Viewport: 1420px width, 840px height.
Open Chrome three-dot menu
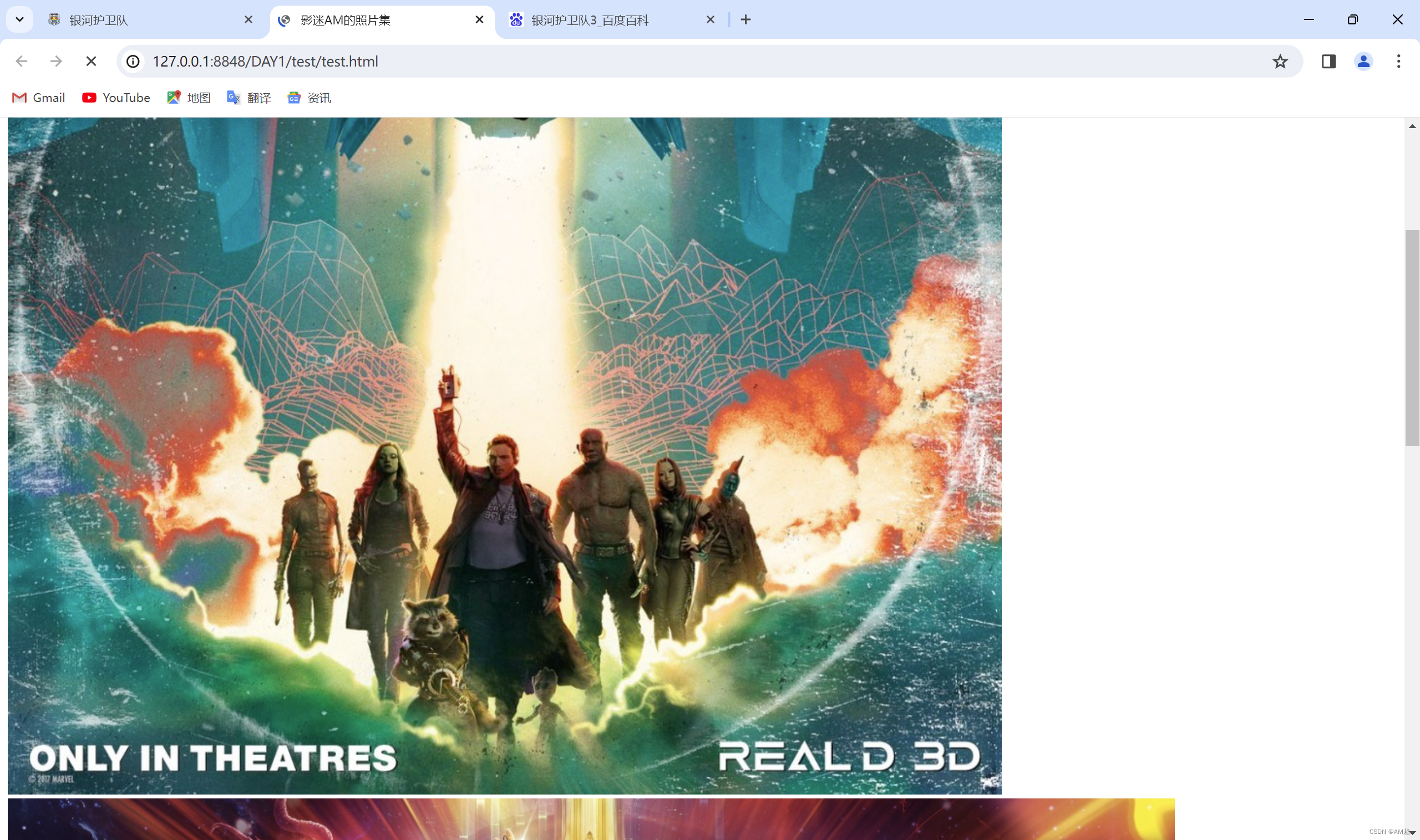(x=1398, y=61)
